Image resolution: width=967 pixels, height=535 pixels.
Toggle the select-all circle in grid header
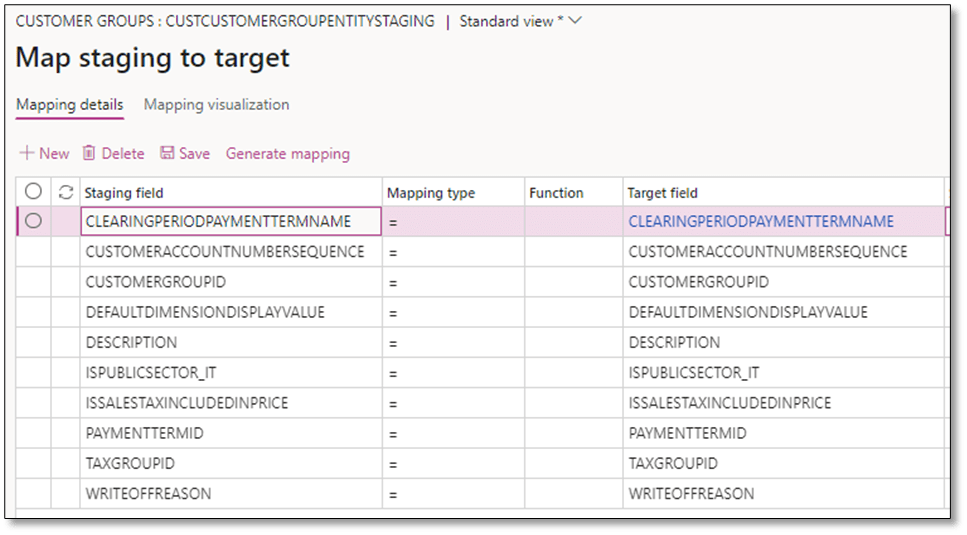click(33, 192)
